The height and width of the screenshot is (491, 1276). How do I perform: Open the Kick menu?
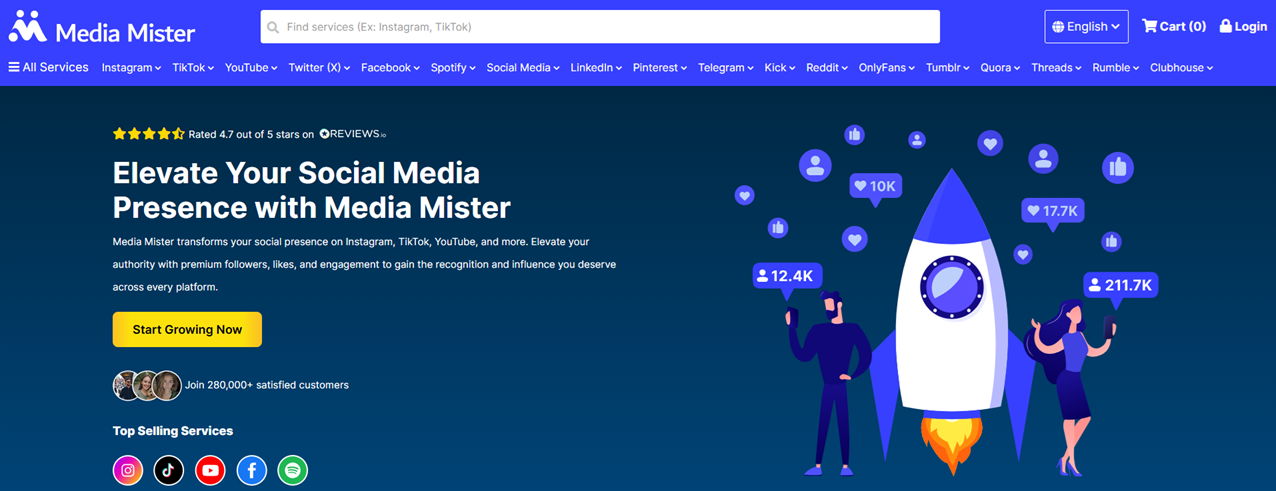(x=780, y=68)
